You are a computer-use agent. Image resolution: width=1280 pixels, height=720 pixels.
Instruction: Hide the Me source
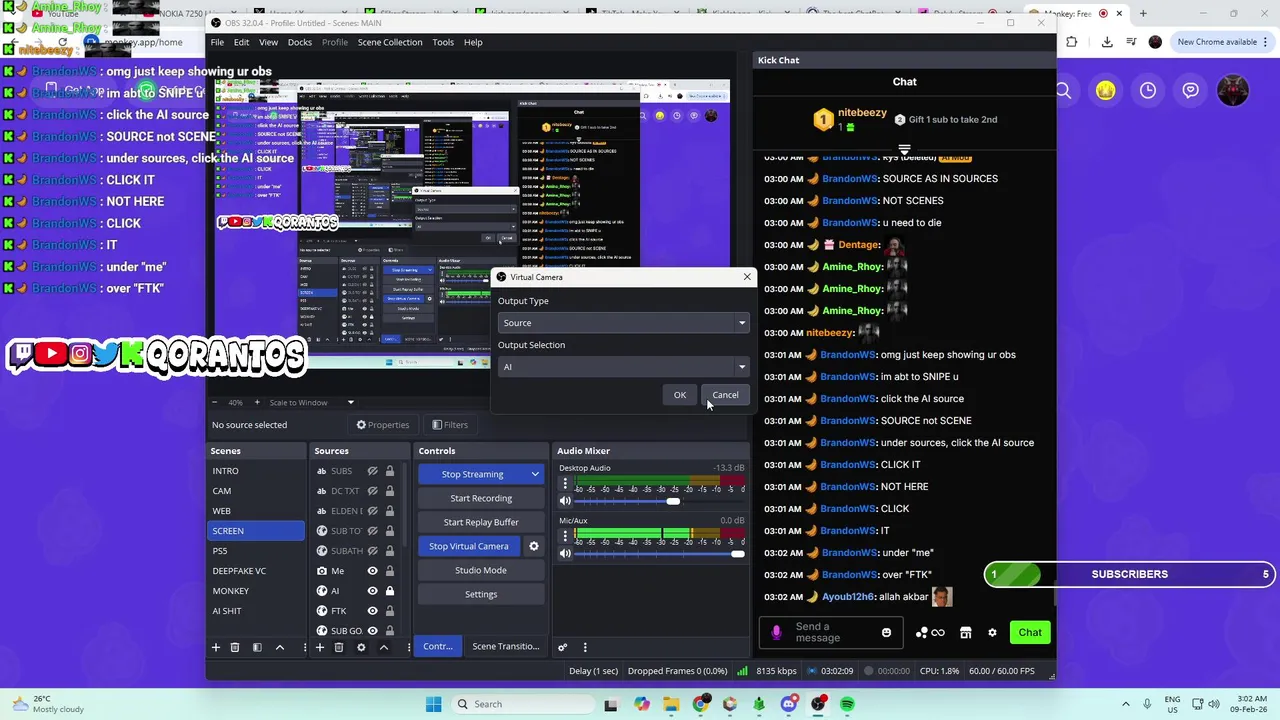click(x=372, y=571)
